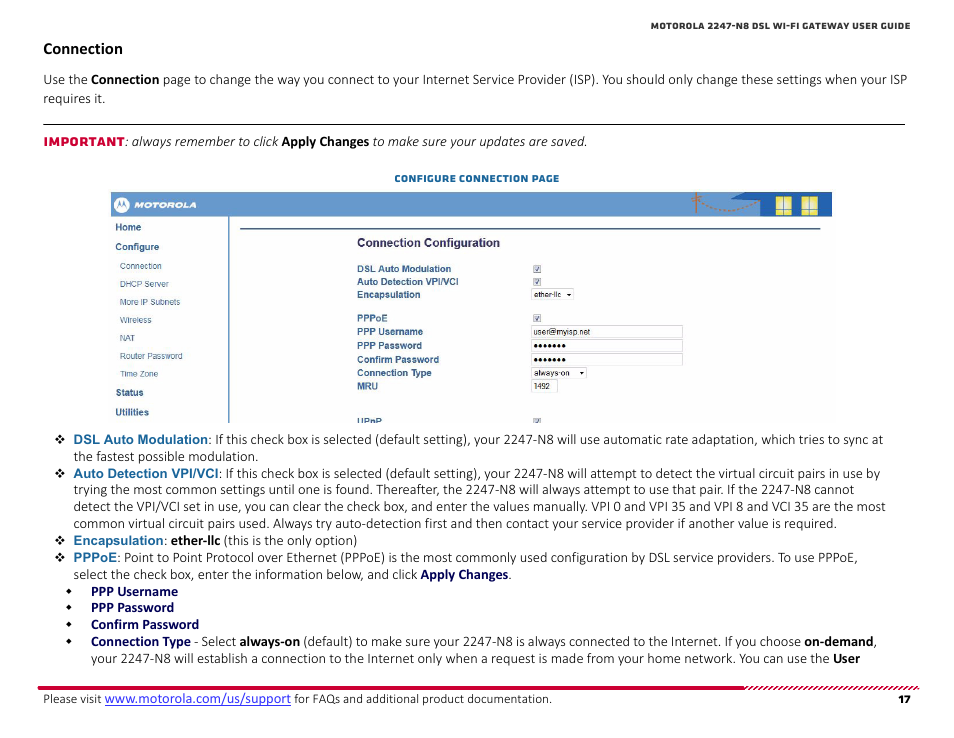
Task: Click the MRU value field
Action: click(544, 386)
